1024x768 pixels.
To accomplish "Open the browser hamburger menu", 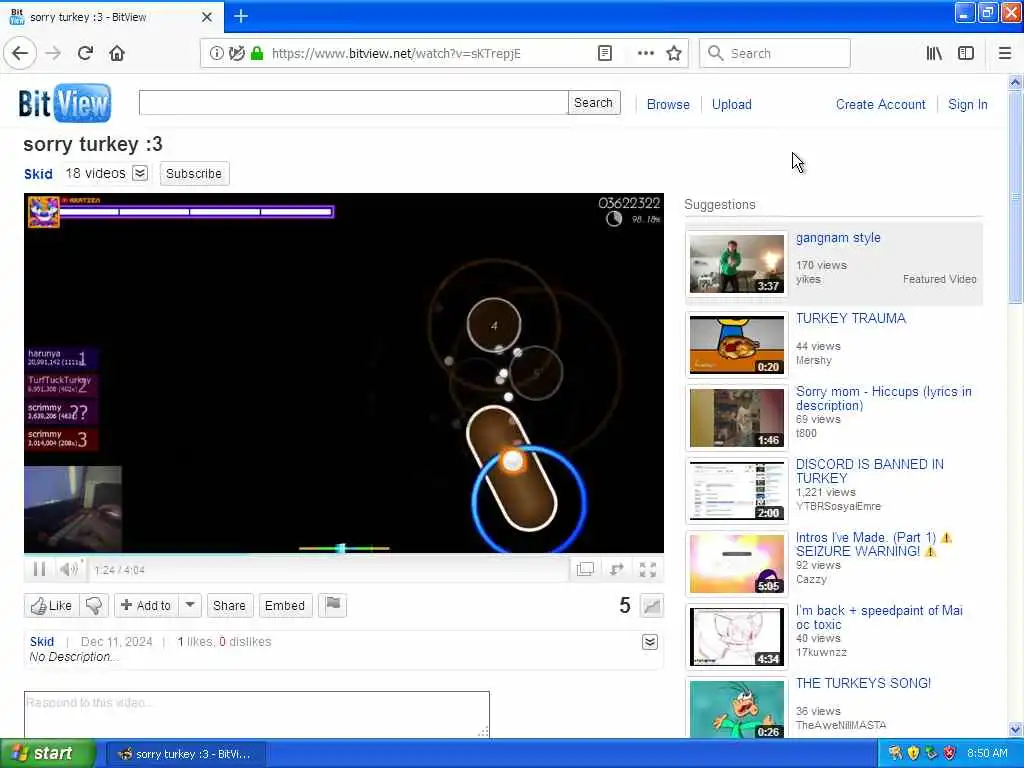I will pyautogui.click(x=1005, y=53).
